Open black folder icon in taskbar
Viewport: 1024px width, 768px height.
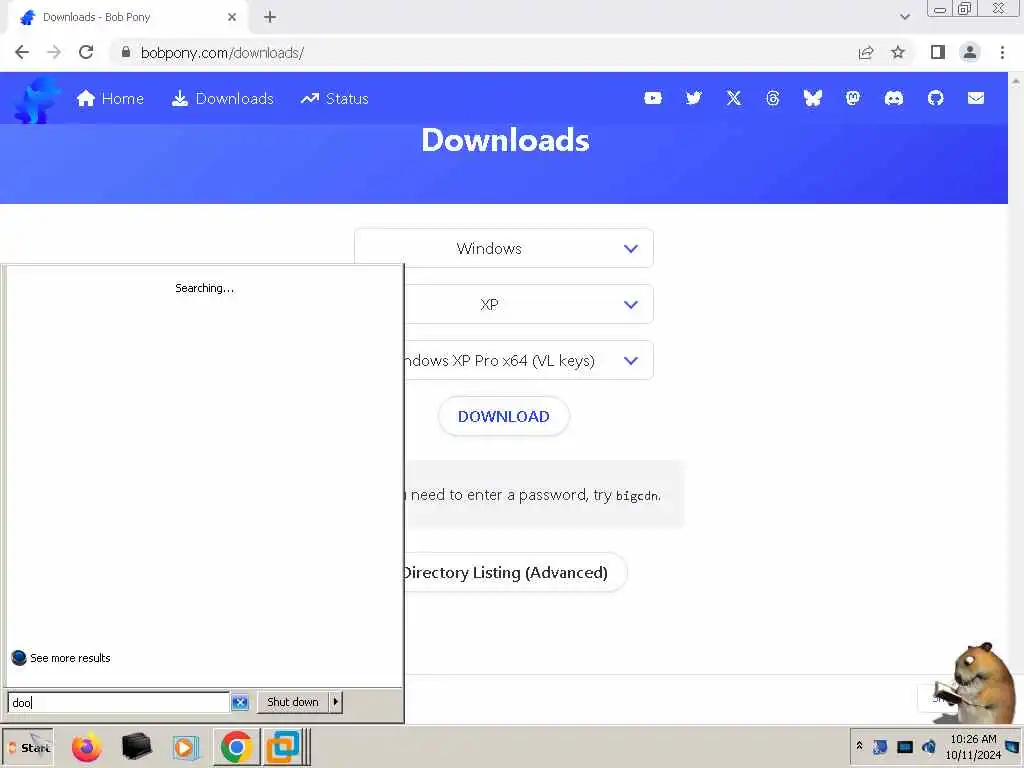136,746
